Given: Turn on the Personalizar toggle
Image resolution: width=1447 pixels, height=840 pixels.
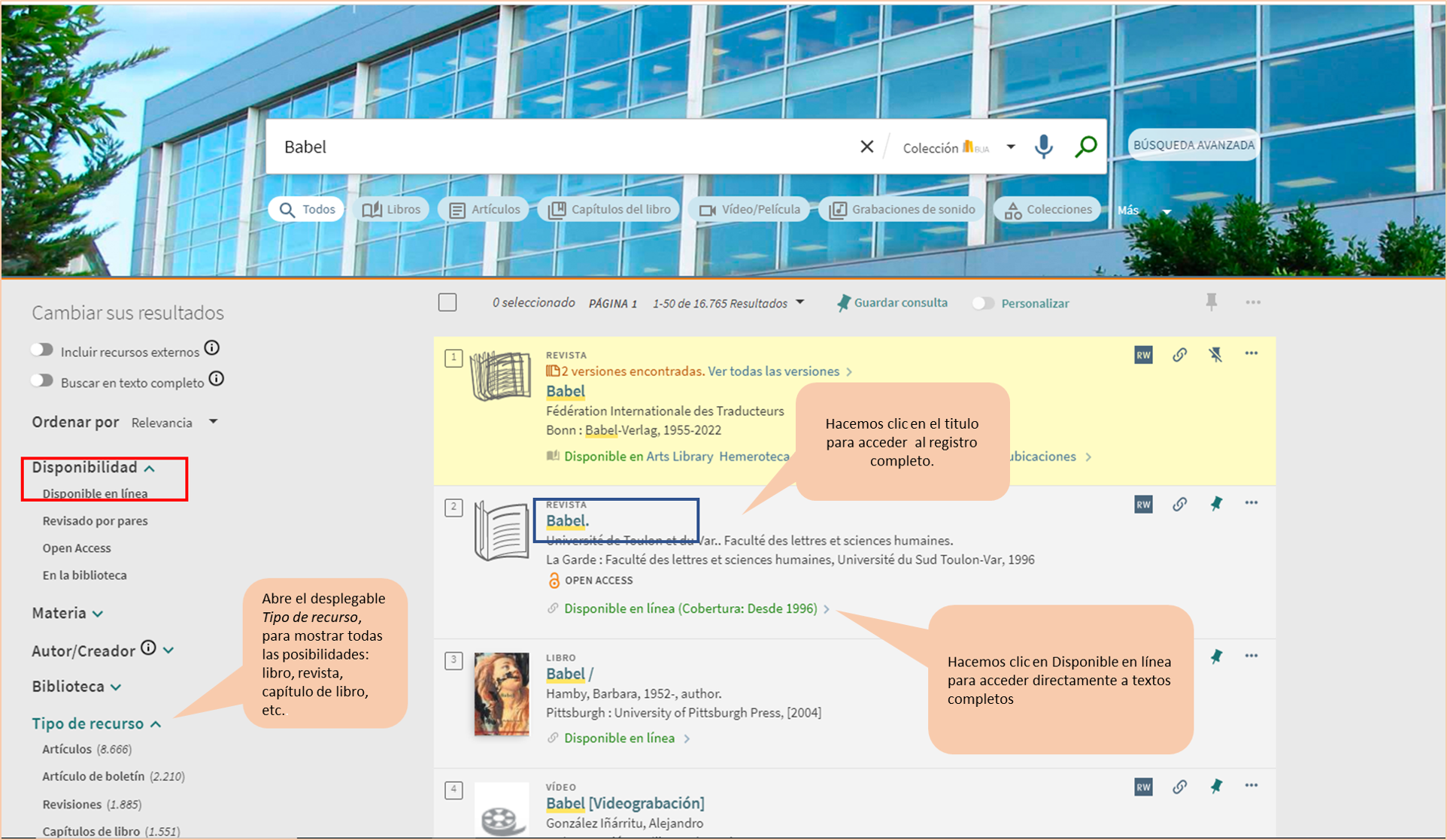Looking at the screenshot, I should [983, 303].
